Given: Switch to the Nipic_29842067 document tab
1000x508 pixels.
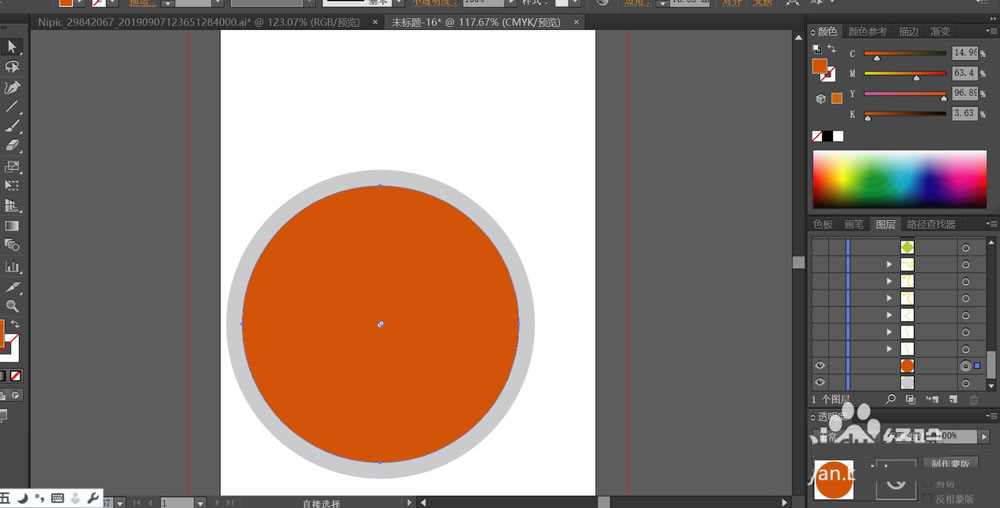Looking at the screenshot, I should (x=199, y=22).
